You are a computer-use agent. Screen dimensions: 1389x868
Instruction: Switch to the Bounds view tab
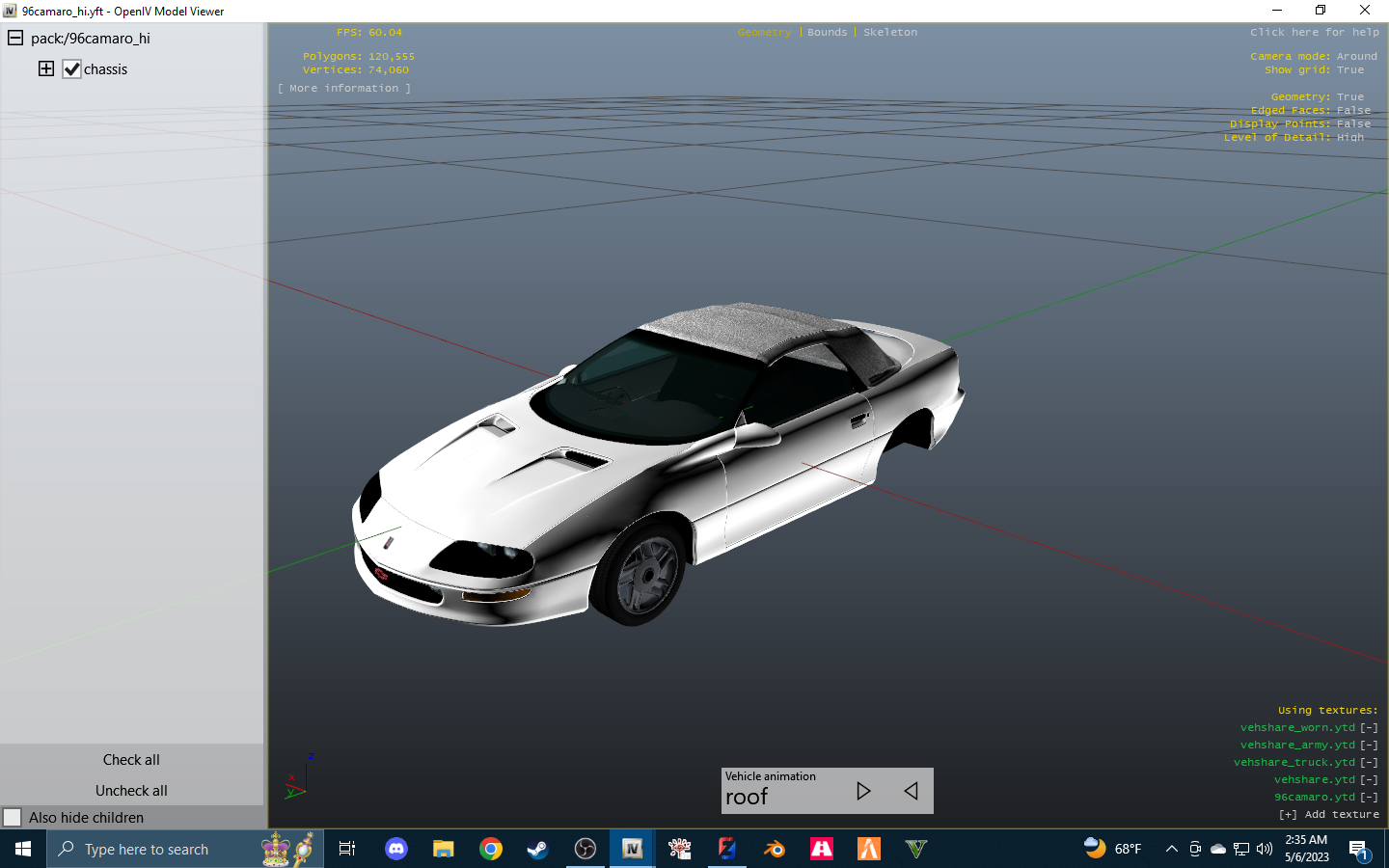point(827,33)
